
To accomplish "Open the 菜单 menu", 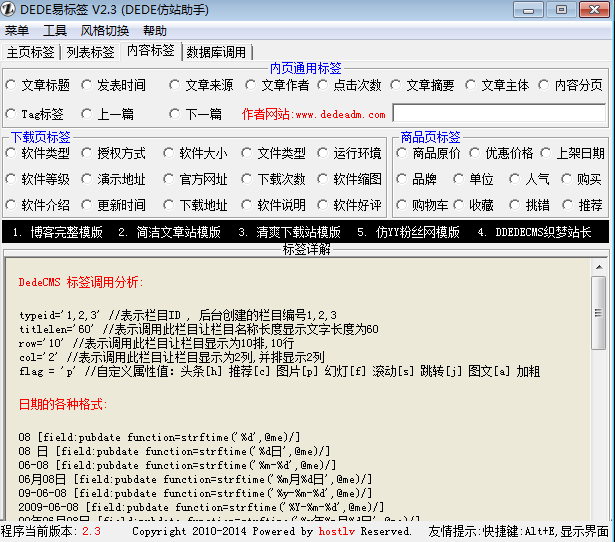I will [x=16, y=31].
